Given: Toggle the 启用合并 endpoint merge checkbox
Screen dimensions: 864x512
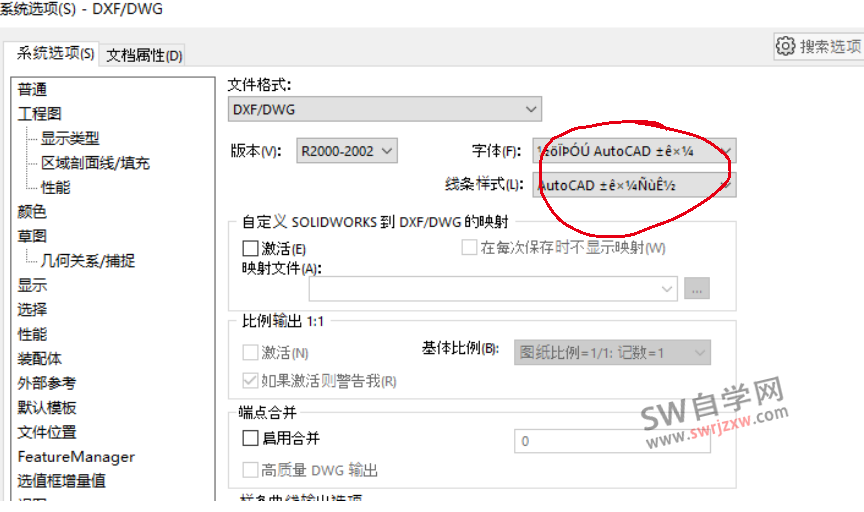Looking at the screenshot, I should point(251,438).
